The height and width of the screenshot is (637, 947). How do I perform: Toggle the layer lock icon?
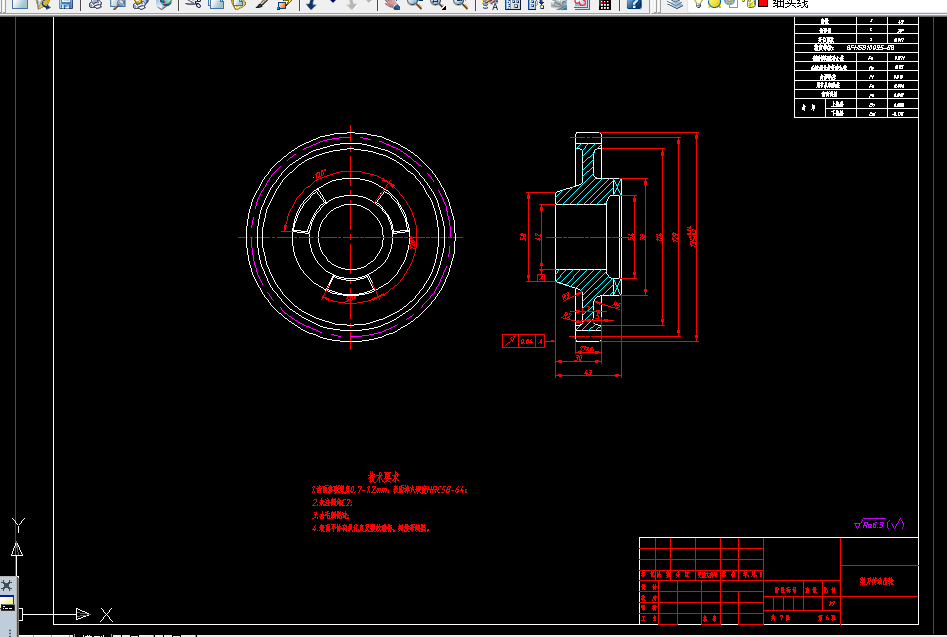[x=750, y=3]
